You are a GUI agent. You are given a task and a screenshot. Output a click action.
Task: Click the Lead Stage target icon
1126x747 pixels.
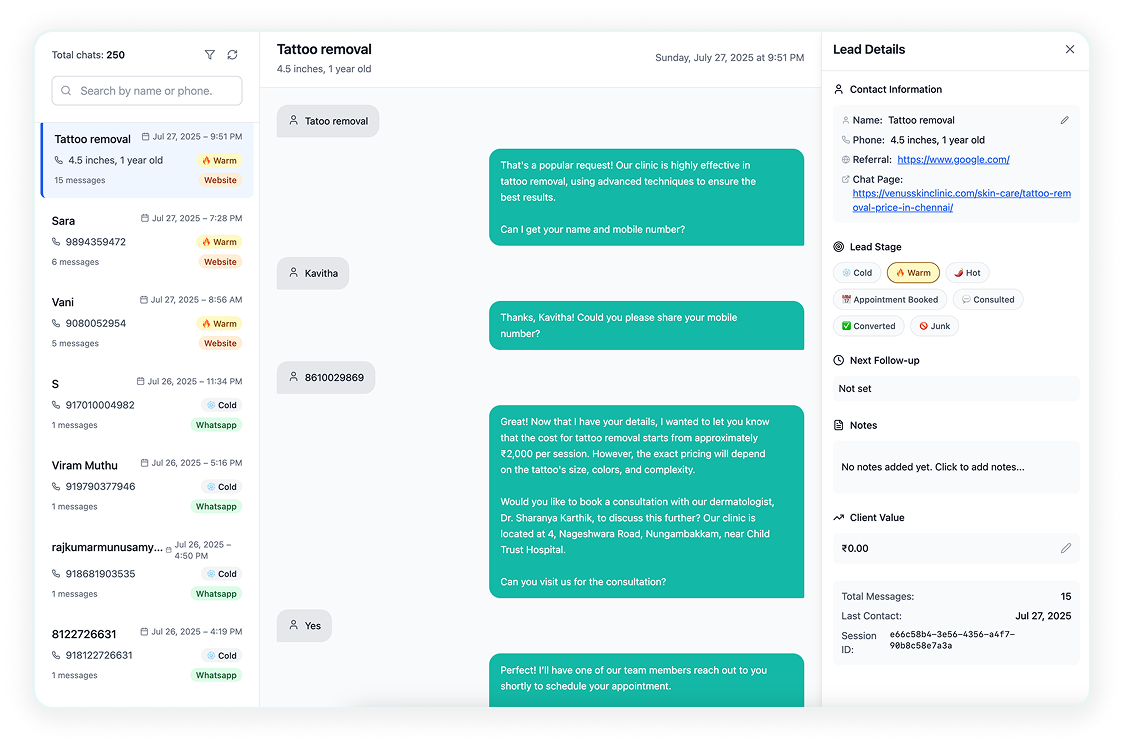click(x=838, y=247)
